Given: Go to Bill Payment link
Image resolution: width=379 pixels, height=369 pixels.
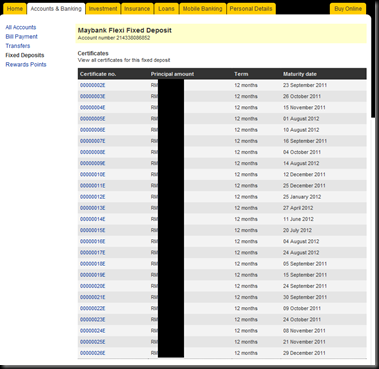Looking at the screenshot, I should point(21,37).
